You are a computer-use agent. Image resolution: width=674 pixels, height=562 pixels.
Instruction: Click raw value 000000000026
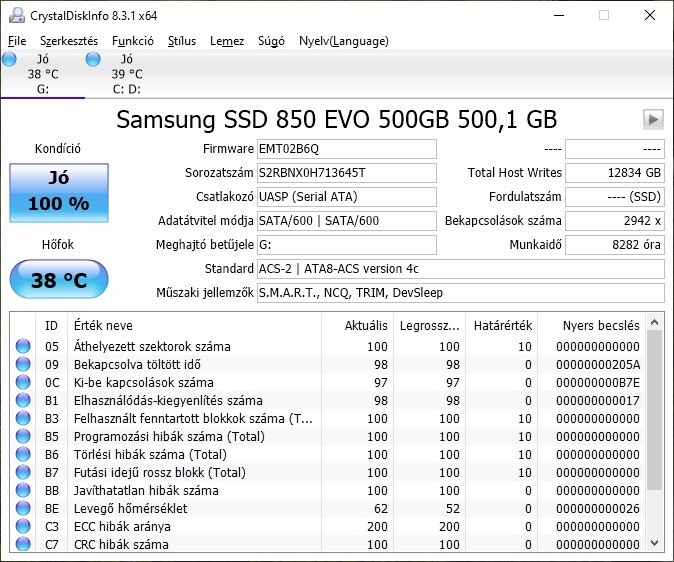pos(598,509)
